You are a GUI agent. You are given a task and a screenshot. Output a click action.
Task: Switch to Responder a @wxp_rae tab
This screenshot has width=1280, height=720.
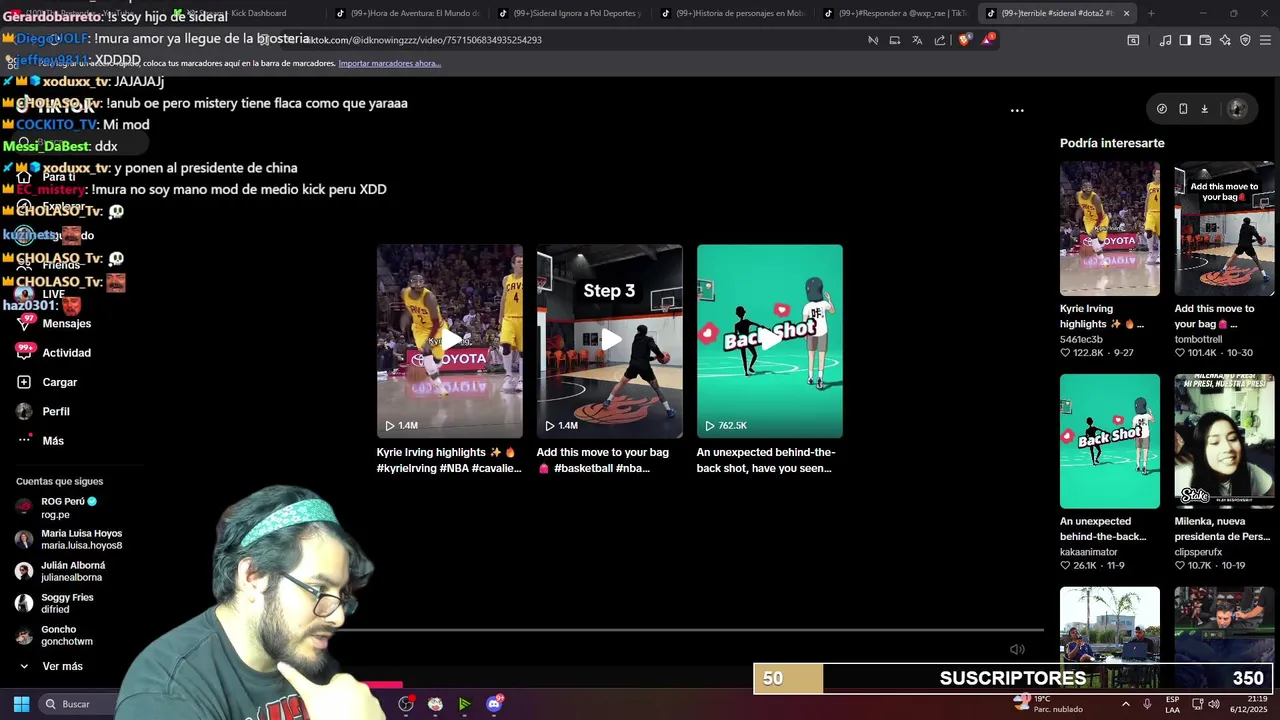click(x=894, y=13)
